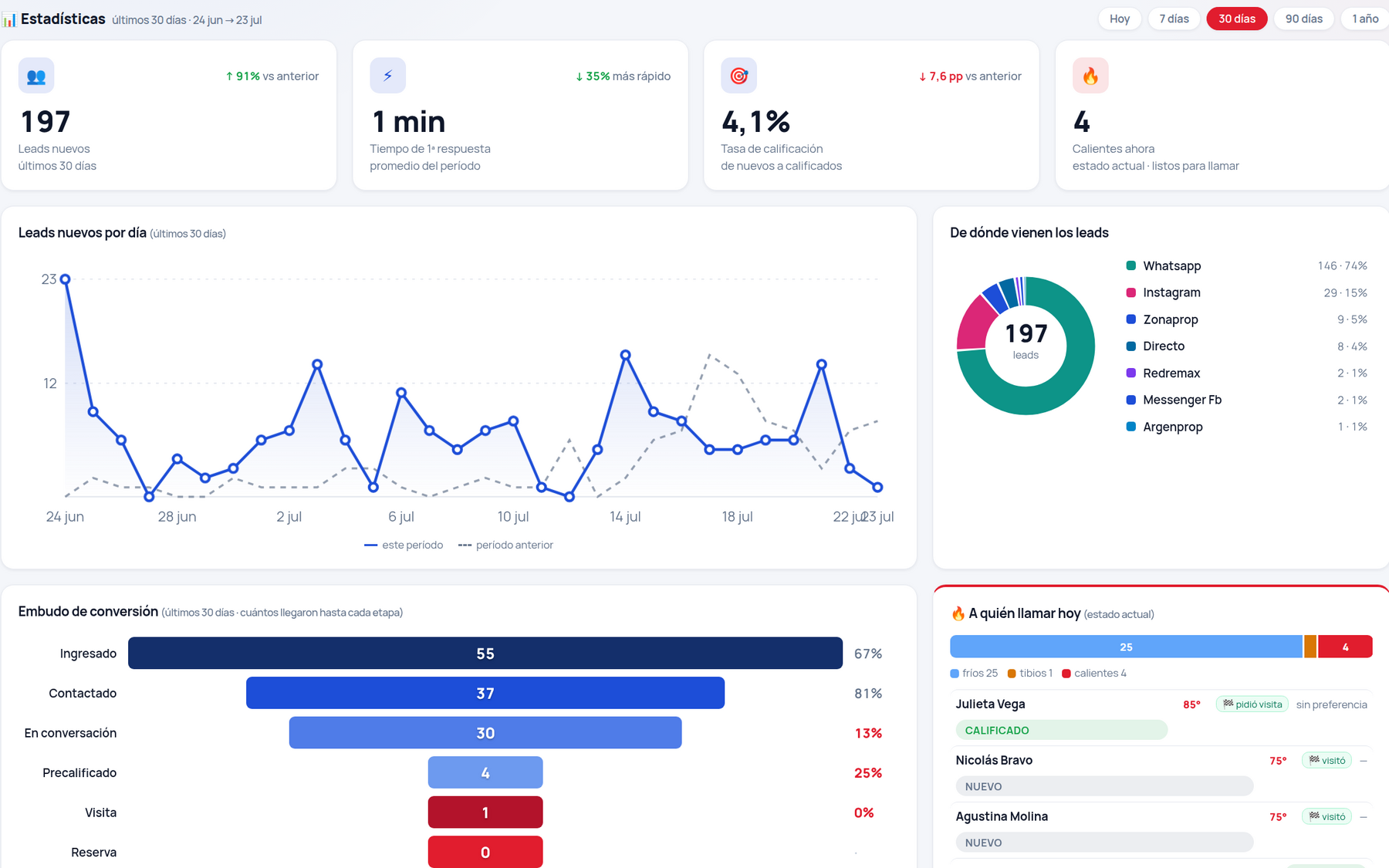Click the tibios 1 legend swatch

(x=1012, y=674)
